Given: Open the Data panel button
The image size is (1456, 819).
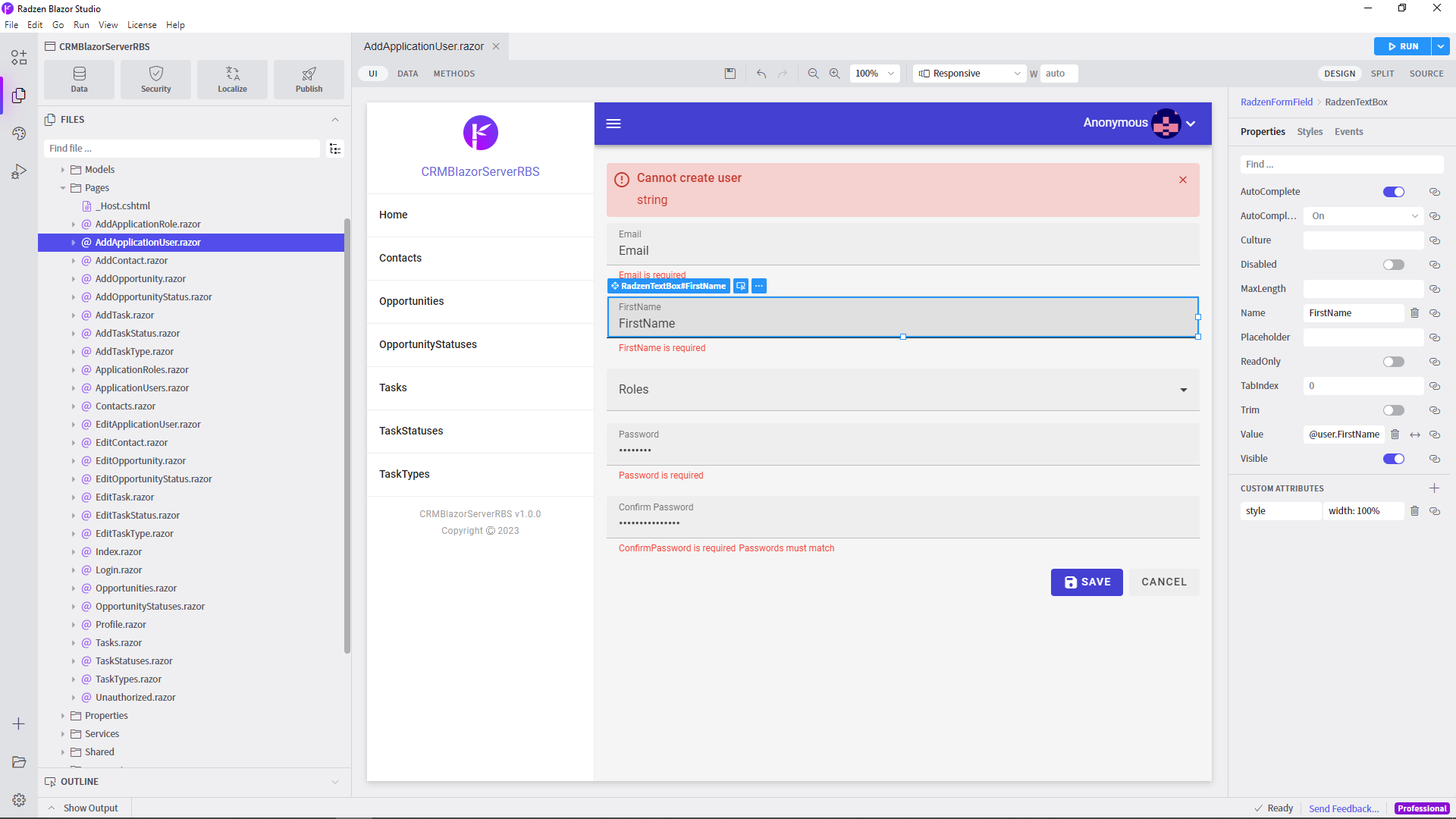Looking at the screenshot, I should click(x=79, y=80).
